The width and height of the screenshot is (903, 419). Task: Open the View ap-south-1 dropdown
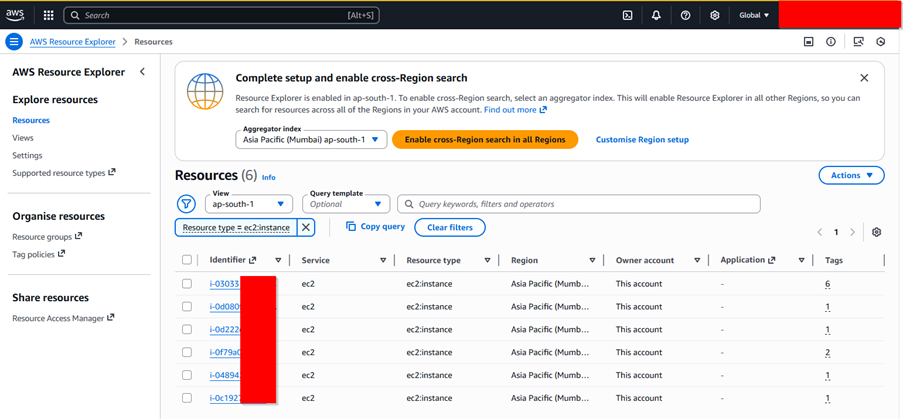point(249,204)
